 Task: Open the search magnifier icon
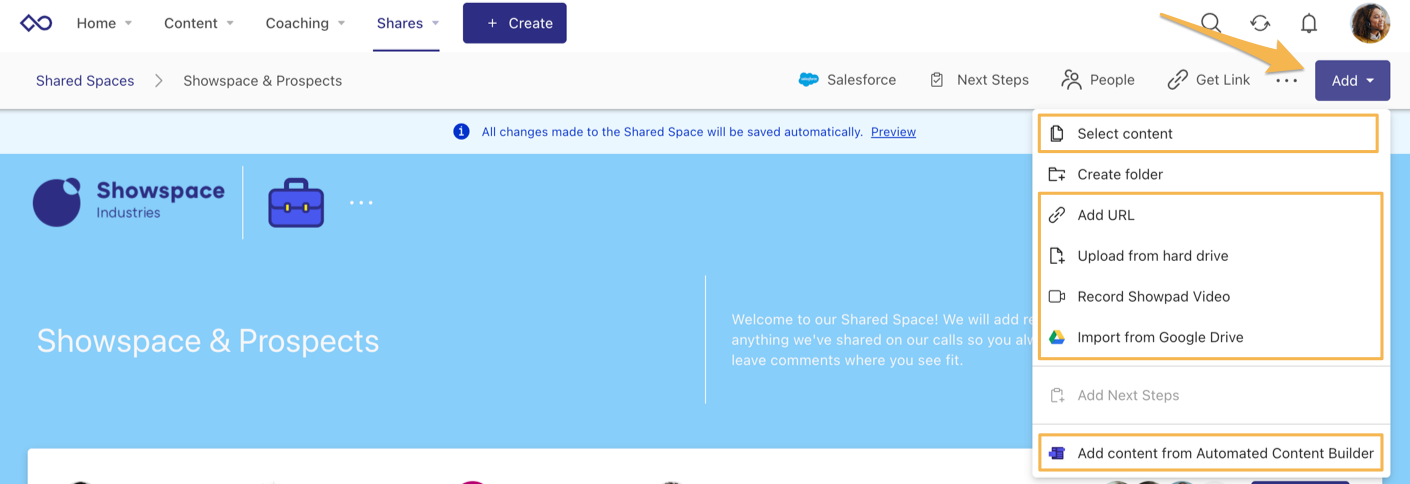click(1210, 23)
